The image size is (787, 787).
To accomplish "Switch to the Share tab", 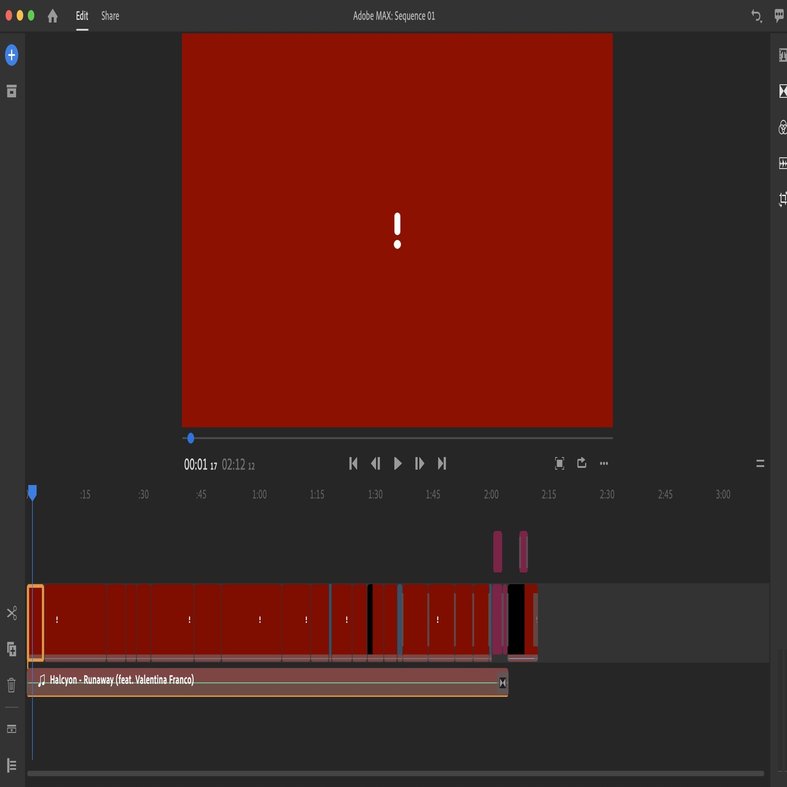I will 110,16.
